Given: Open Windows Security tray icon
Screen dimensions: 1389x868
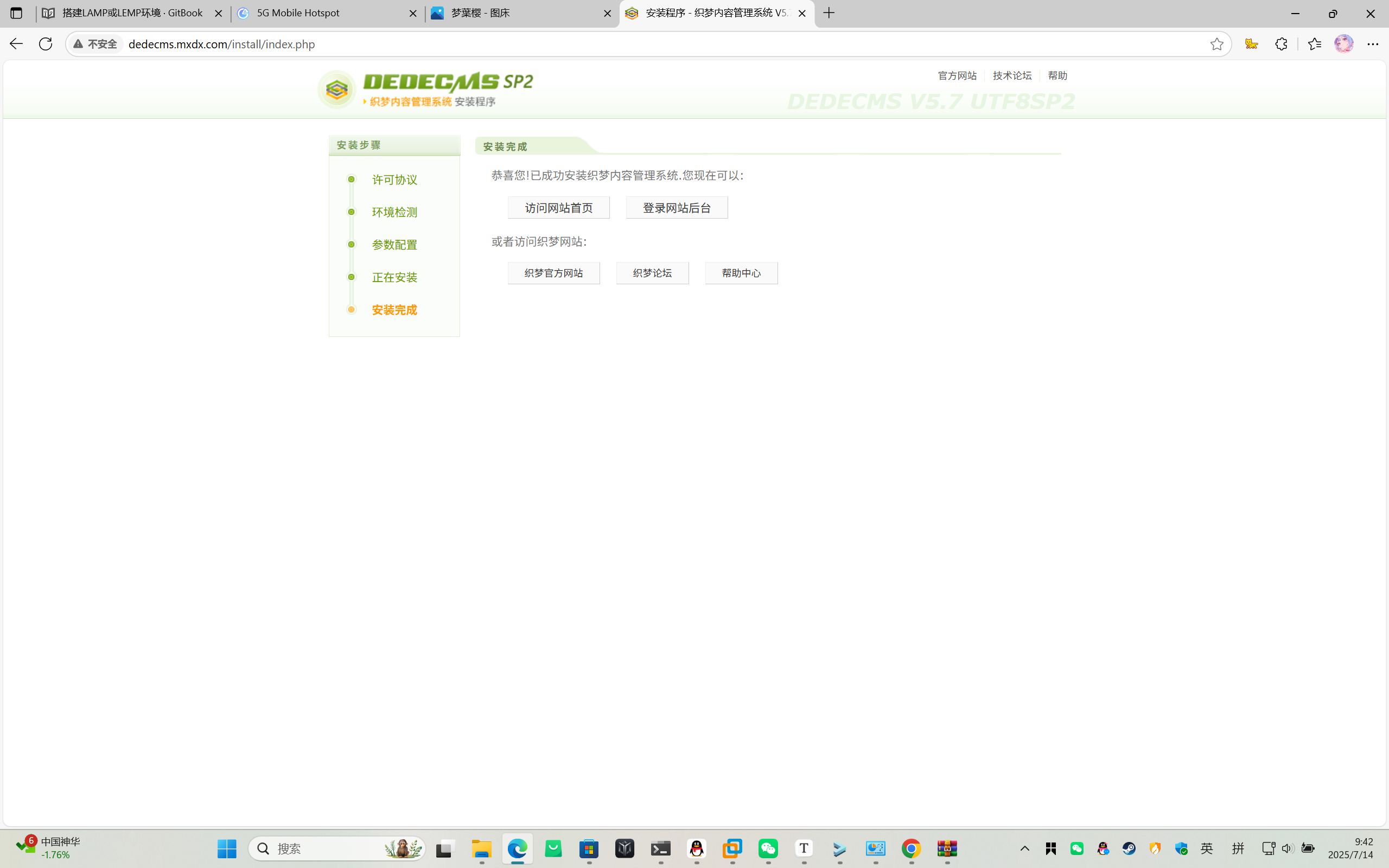Looking at the screenshot, I should point(1181,848).
